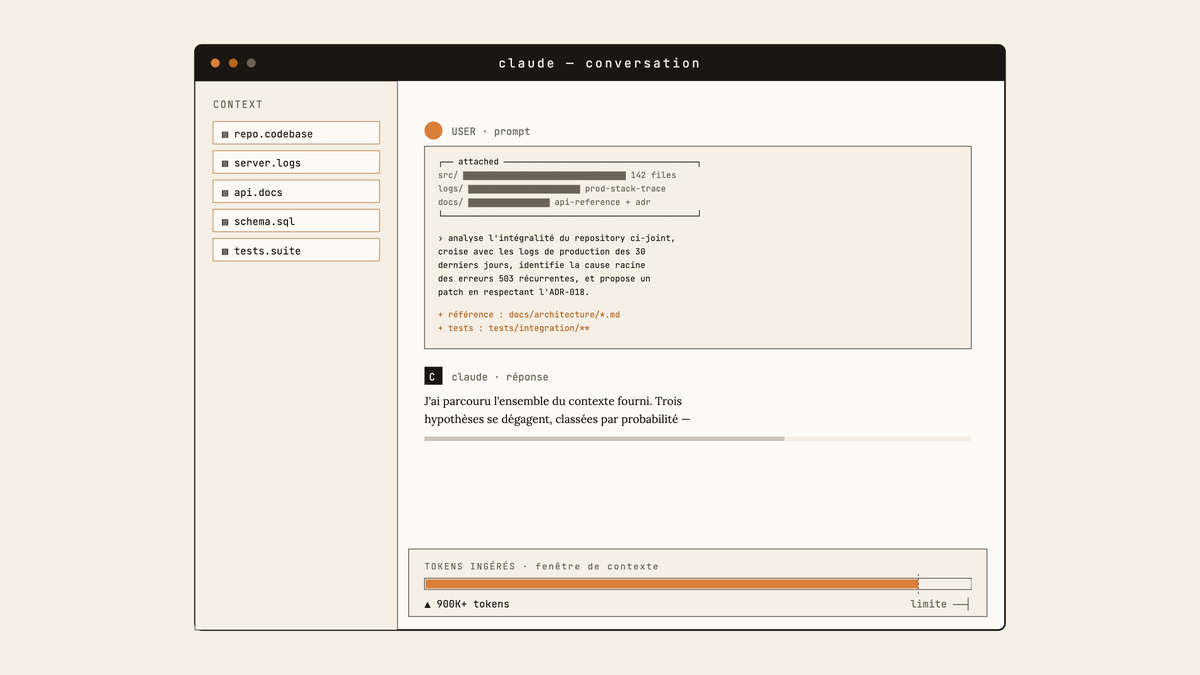Click the prompt text mentioning ADR-018
Screen dimensions: 1200x675
point(514,292)
